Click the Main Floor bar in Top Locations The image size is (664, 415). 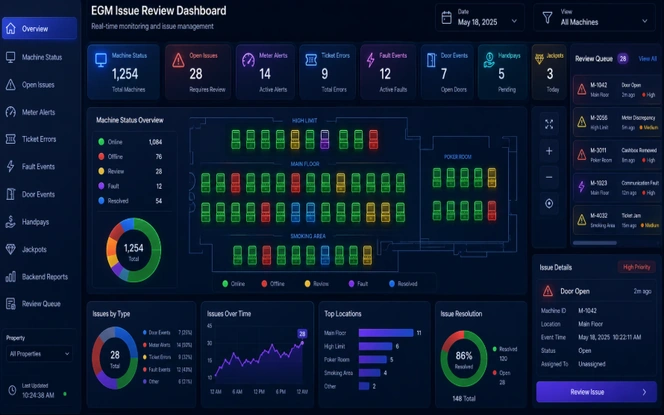[x=386, y=333]
